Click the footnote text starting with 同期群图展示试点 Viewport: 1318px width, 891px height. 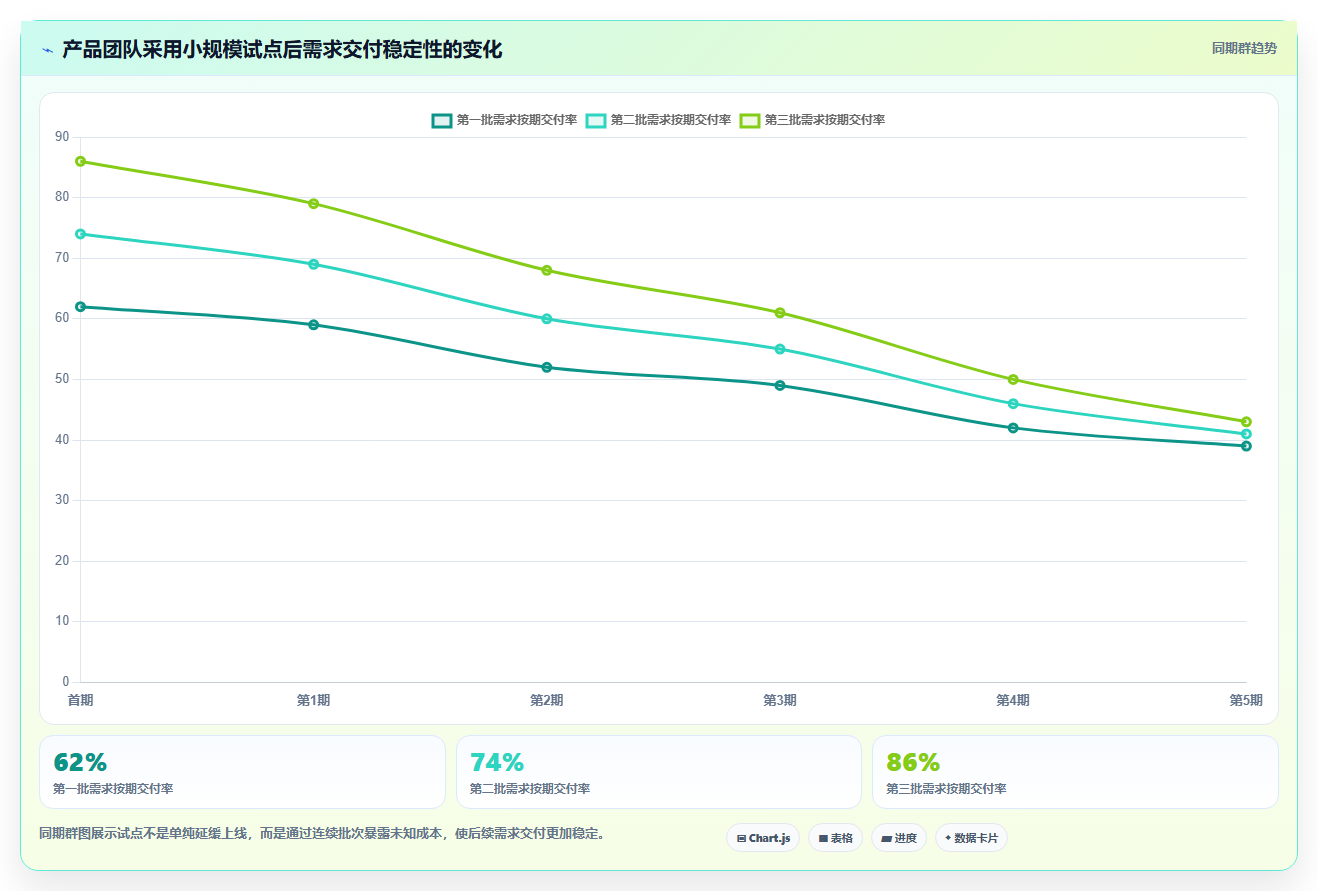pos(324,833)
